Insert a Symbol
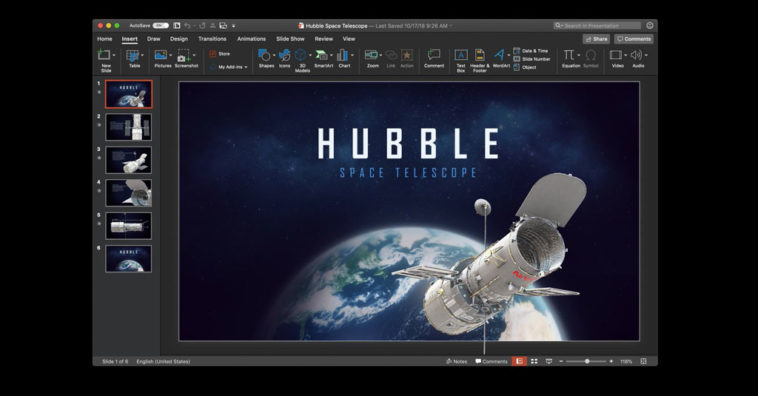The width and height of the screenshot is (758, 396). [591, 59]
